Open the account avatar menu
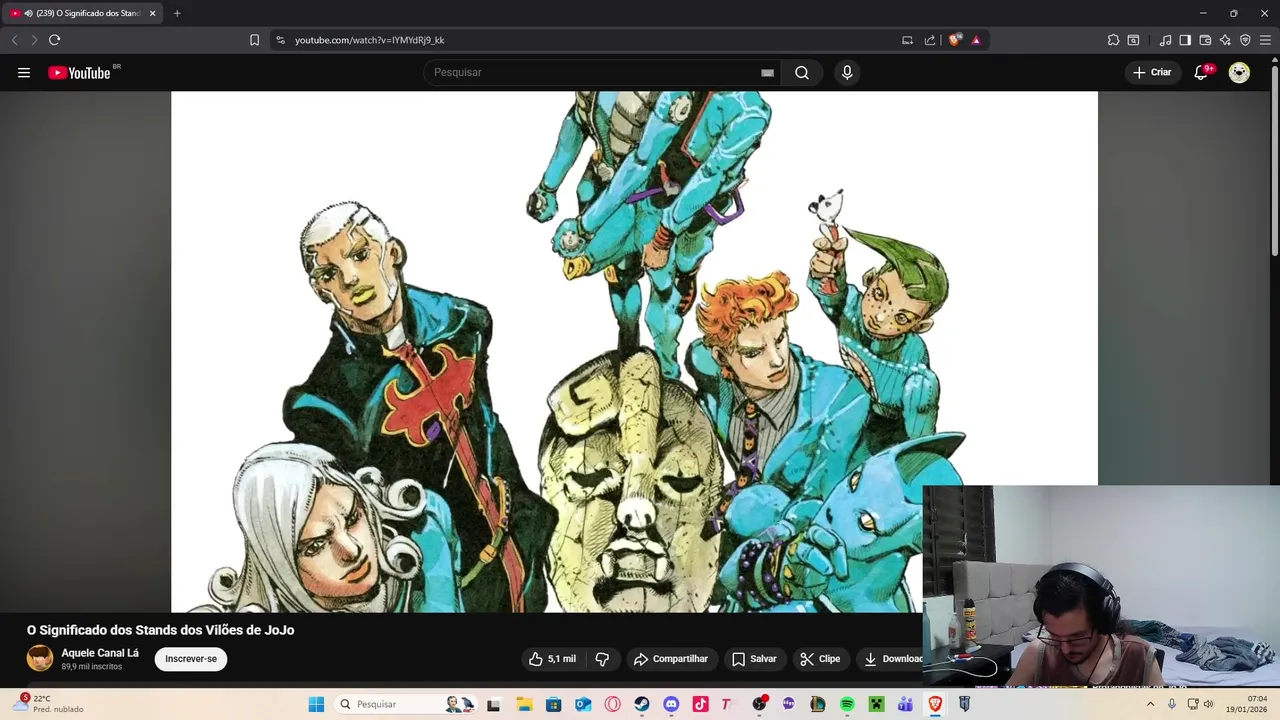The height and width of the screenshot is (720, 1280). pyautogui.click(x=1239, y=72)
